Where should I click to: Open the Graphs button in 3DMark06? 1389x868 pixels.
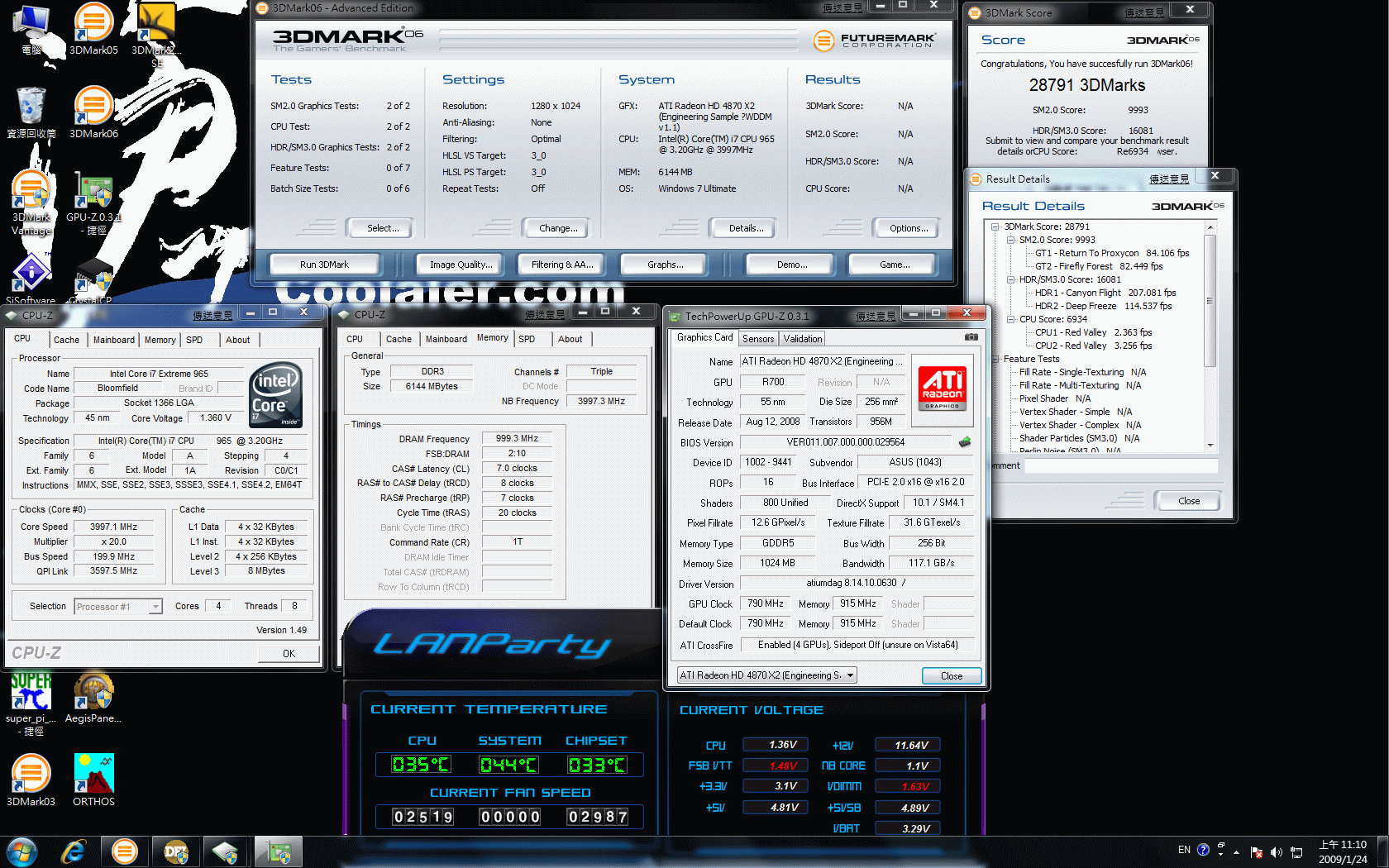coord(665,265)
